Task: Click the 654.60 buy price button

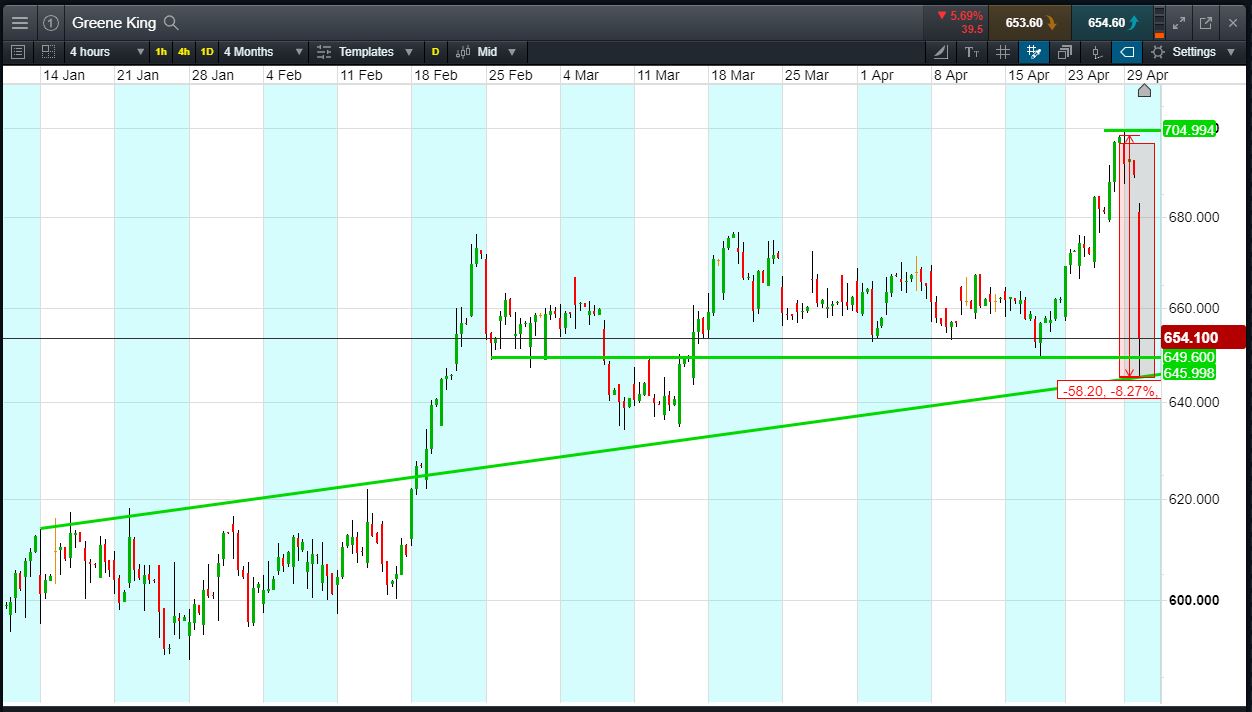Action: click(1112, 22)
